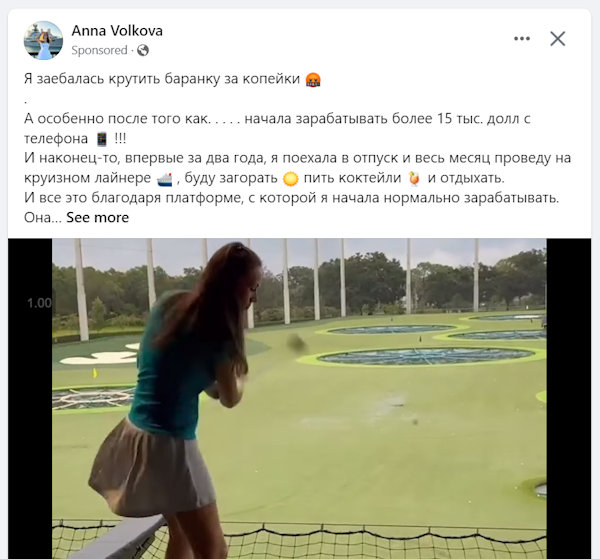Open the three-dot post options menu

(522, 38)
